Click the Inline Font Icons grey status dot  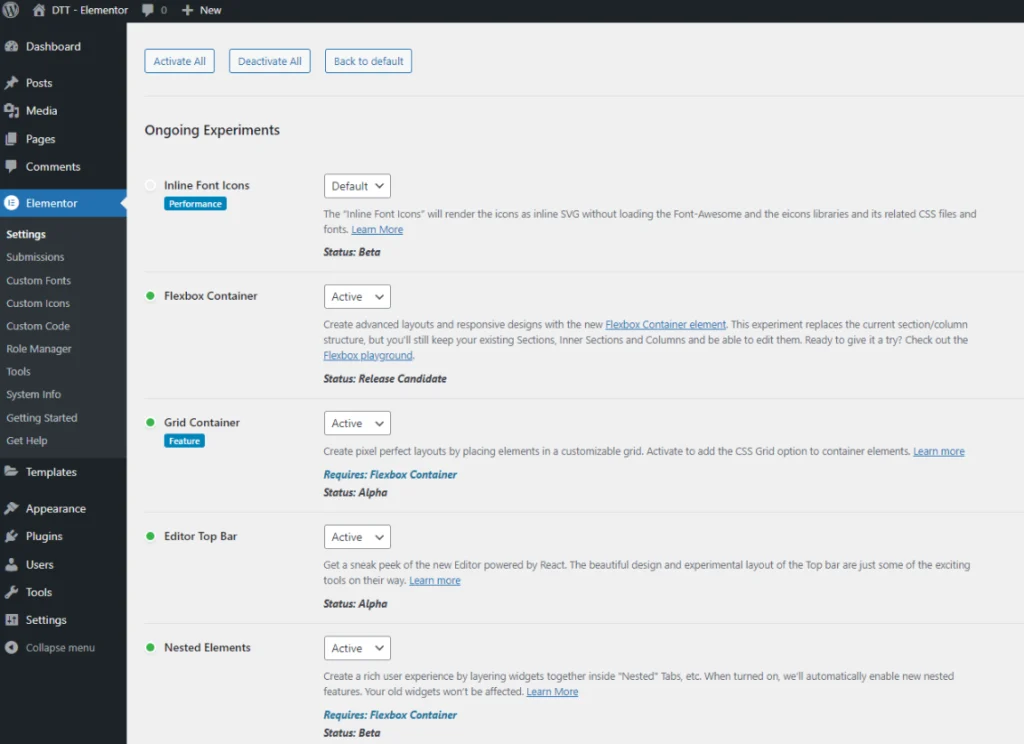150,186
